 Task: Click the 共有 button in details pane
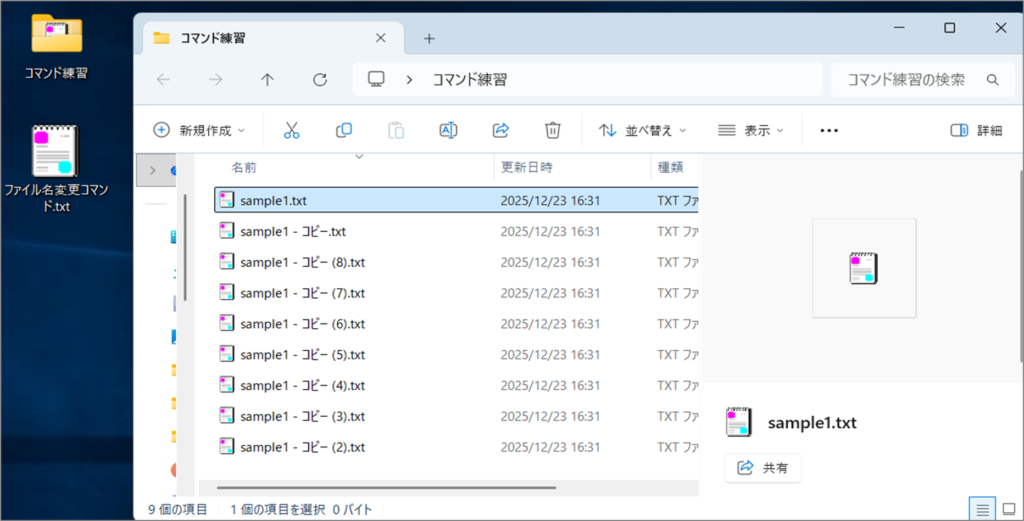click(763, 468)
